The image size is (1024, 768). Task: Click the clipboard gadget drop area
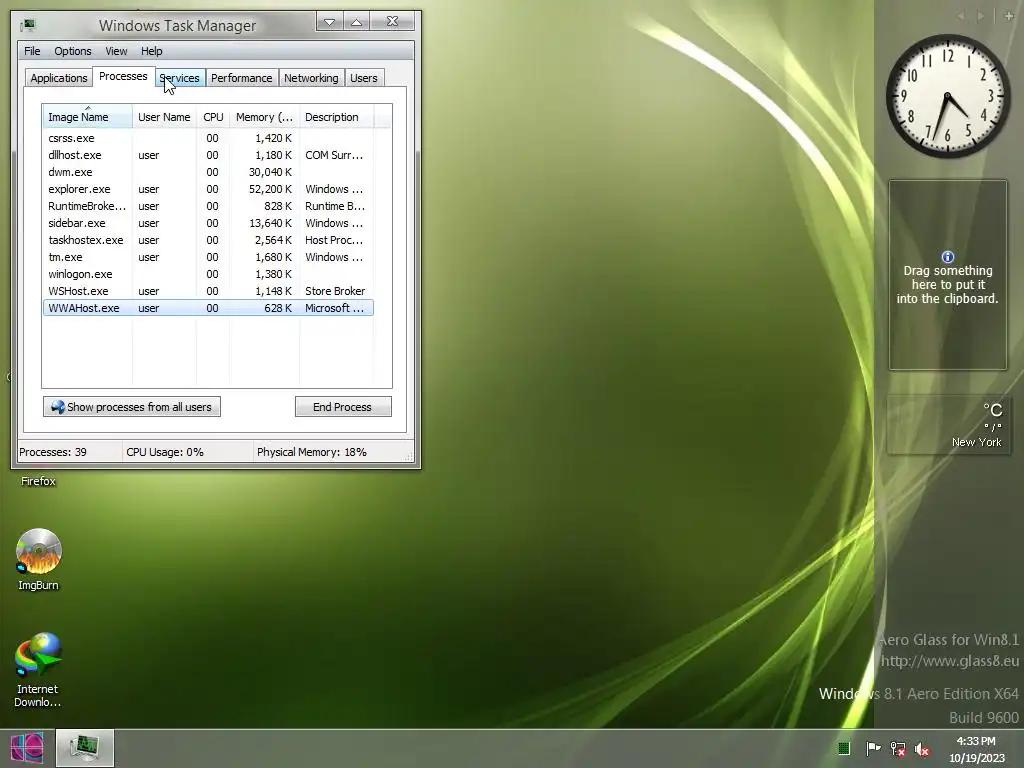(948, 275)
